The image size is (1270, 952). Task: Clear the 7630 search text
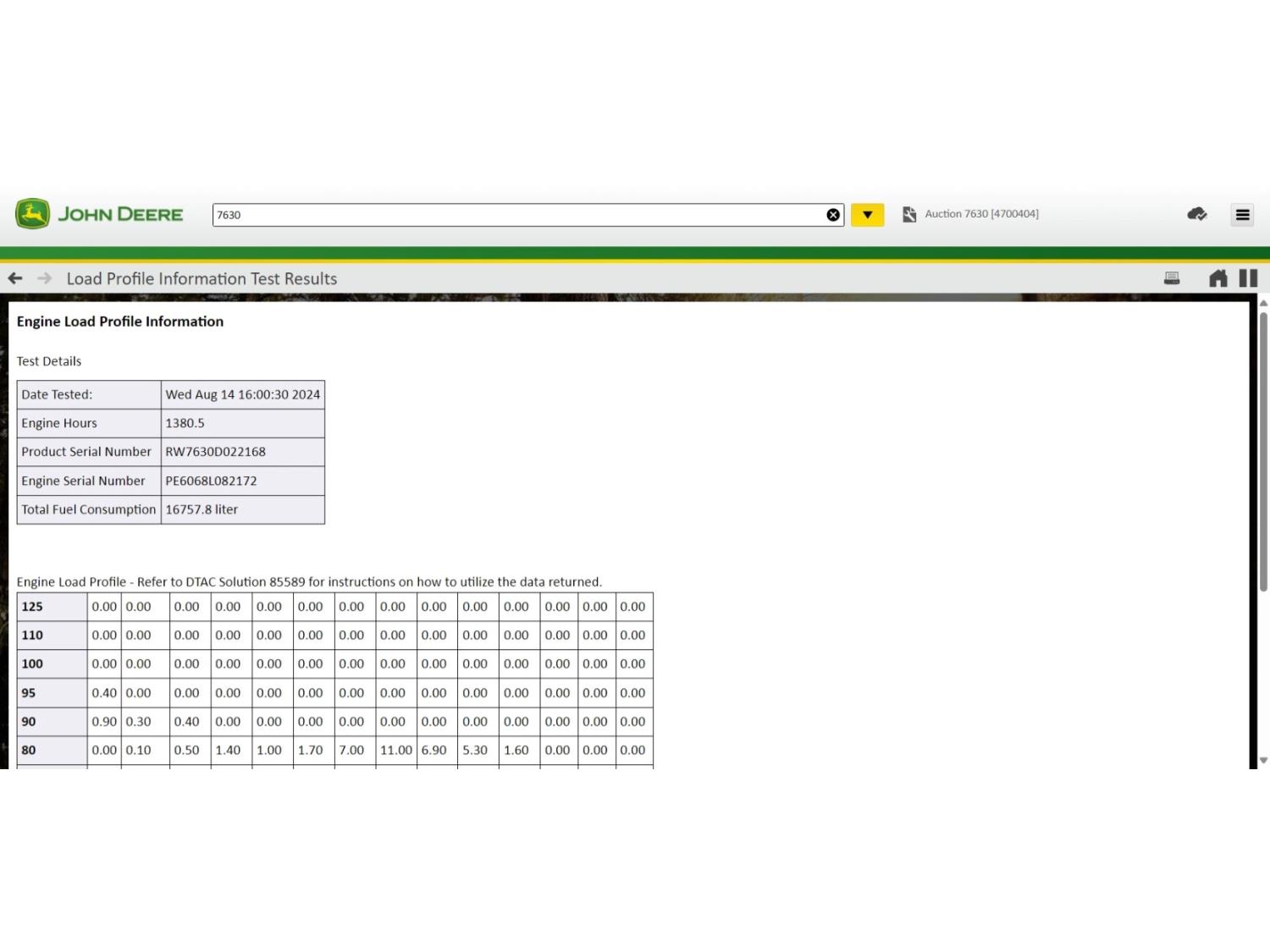pos(833,215)
